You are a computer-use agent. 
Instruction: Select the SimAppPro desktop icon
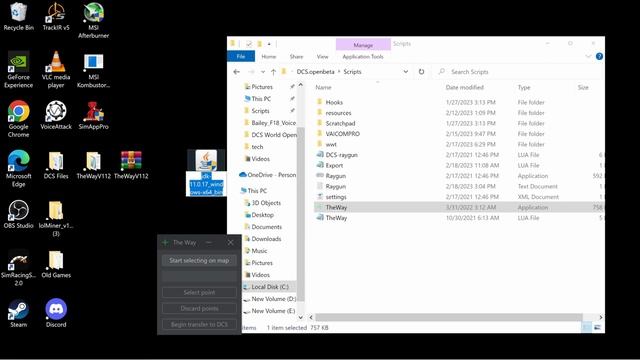click(93, 116)
